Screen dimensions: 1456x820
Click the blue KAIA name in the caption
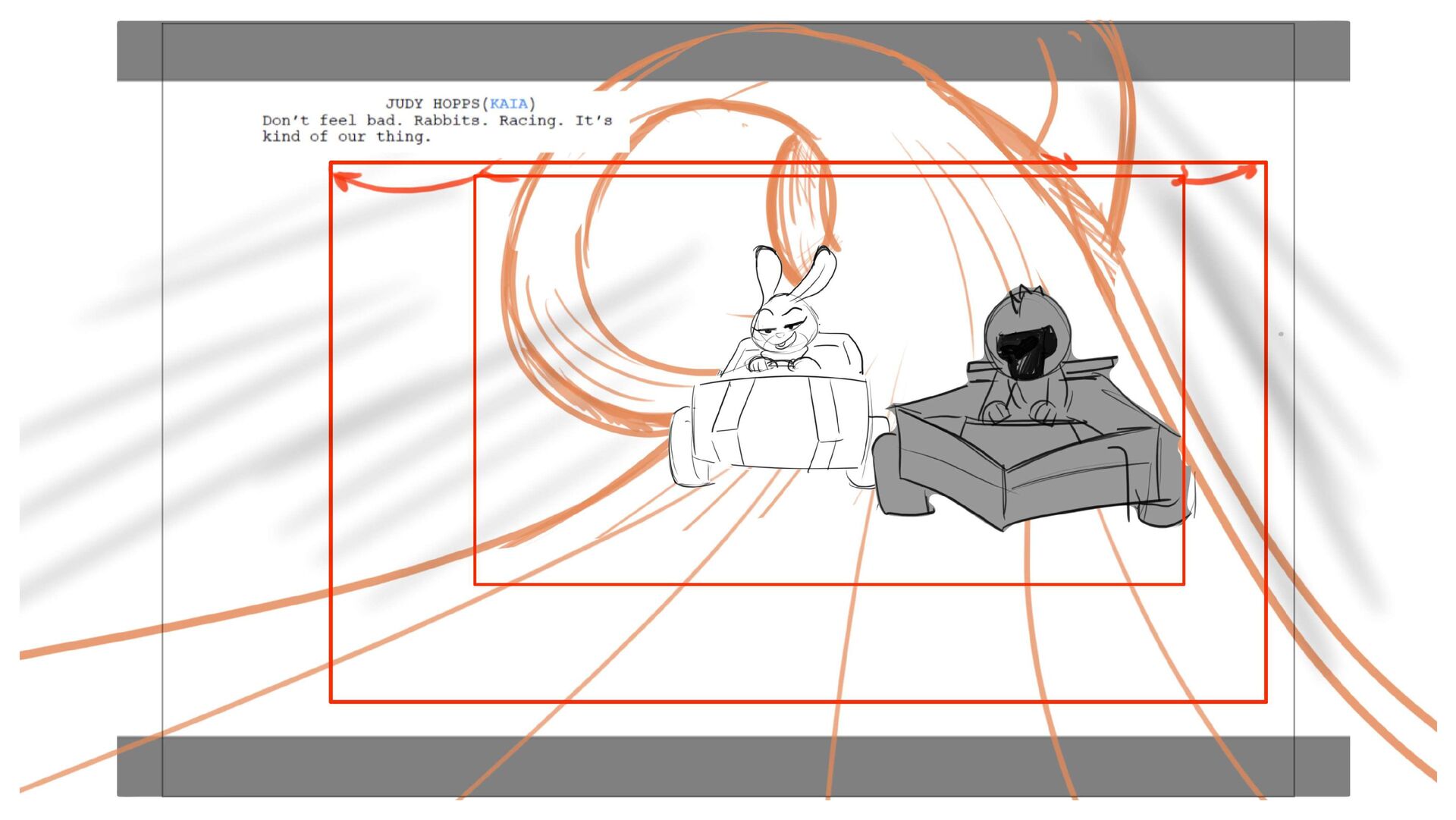(x=508, y=104)
